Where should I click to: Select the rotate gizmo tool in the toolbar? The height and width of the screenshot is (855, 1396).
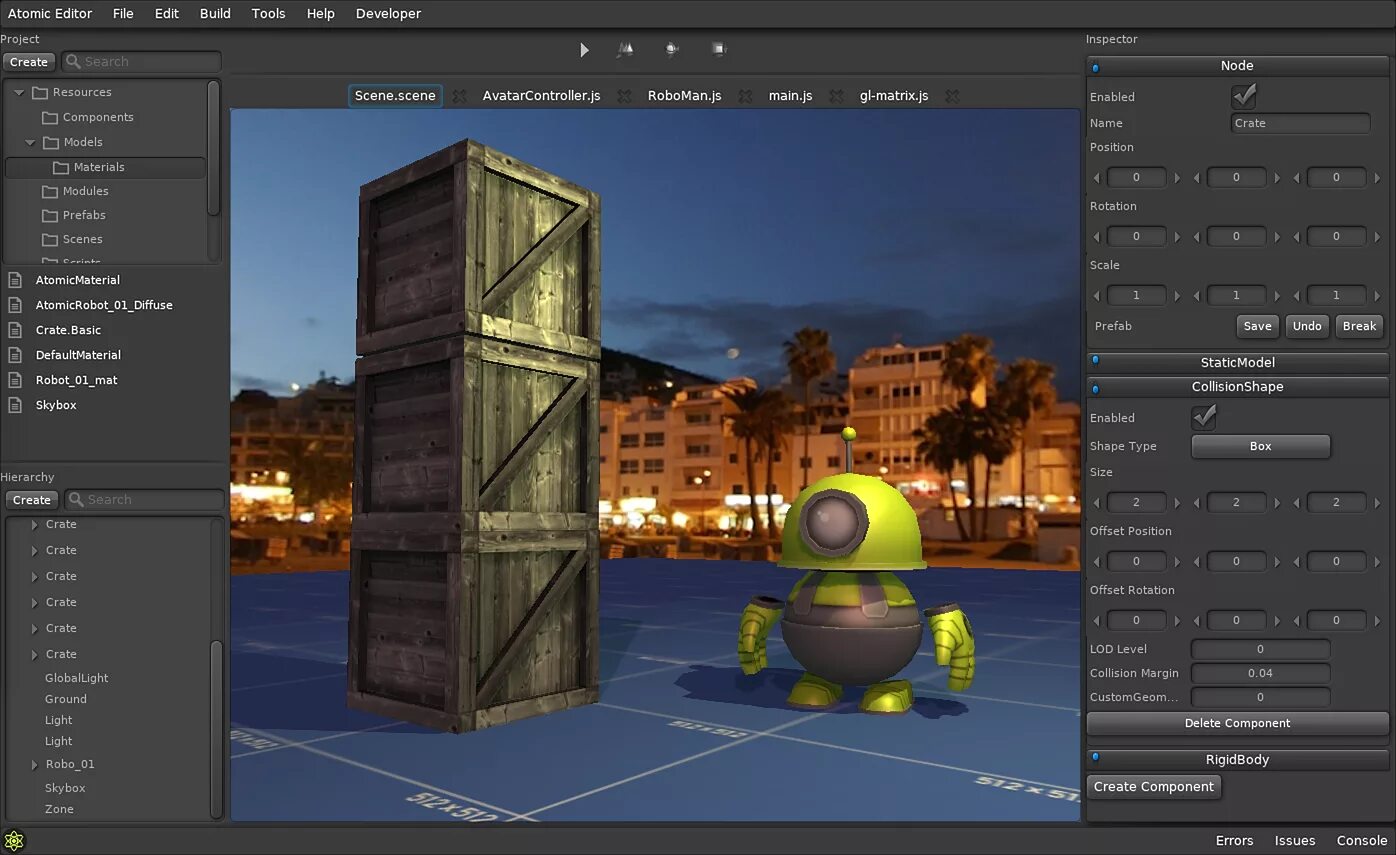[672, 49]
